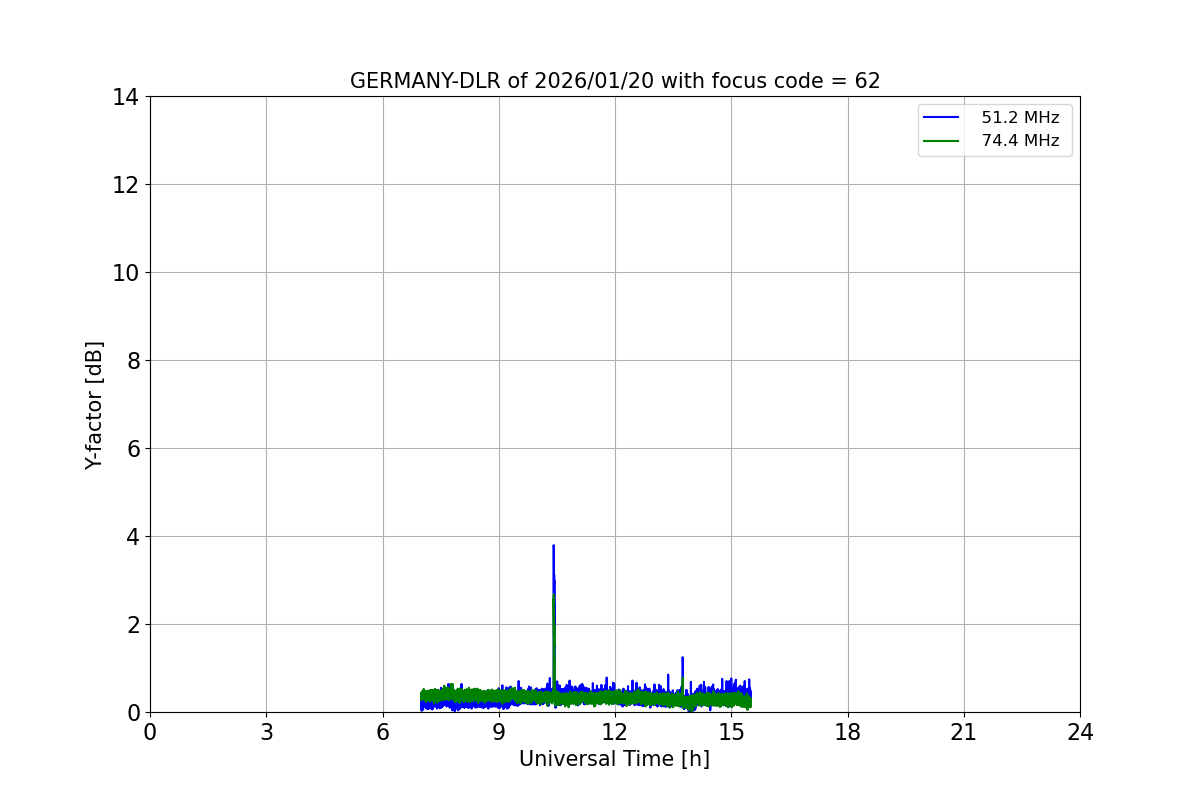Click the Universal Time [h] axis label
Screen dimensions: 1200x800
pyautogui.click(x=614, y=759)
